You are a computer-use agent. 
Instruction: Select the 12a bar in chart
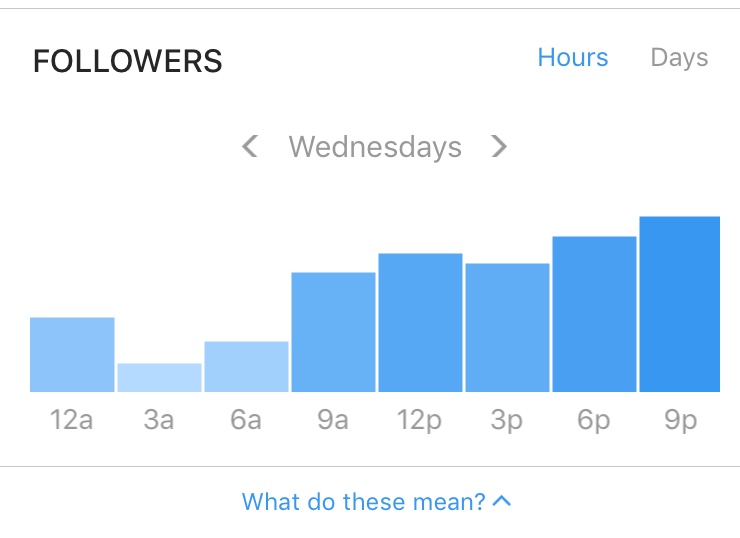click(x=72, y=354)
